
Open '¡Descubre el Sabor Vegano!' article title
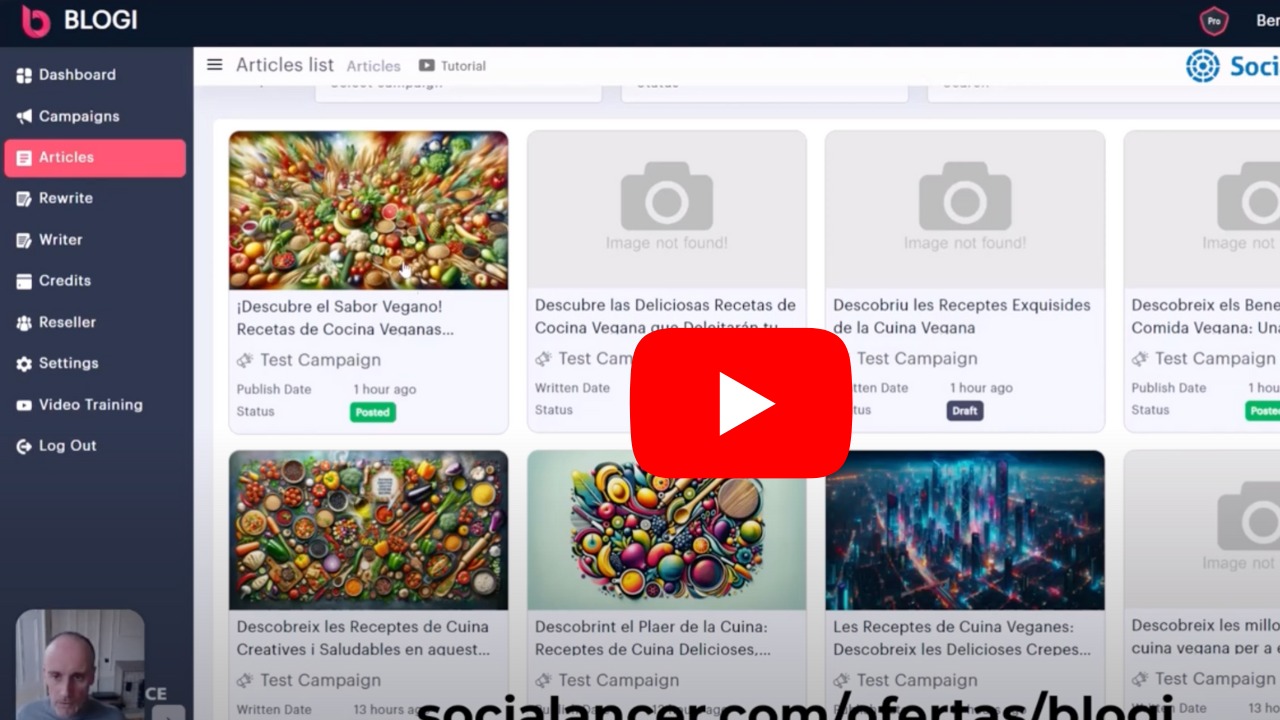[x=345, y=318]
